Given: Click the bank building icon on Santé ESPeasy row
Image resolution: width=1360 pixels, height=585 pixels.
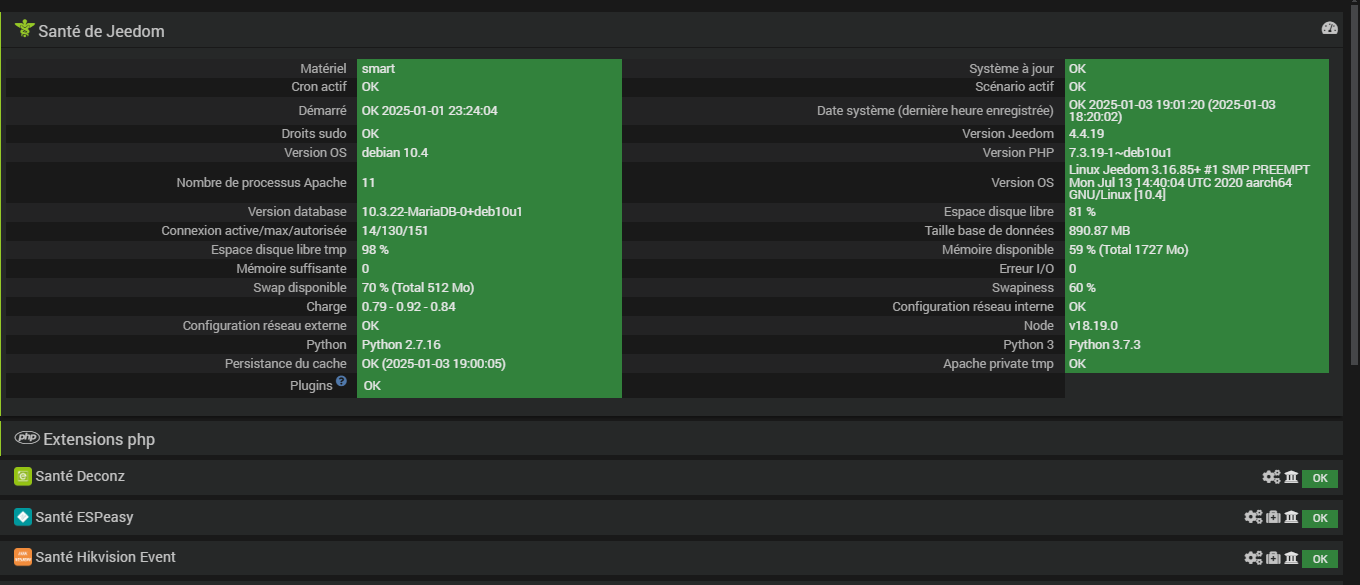Looking at the screenshot, I should coord(1291,517).
